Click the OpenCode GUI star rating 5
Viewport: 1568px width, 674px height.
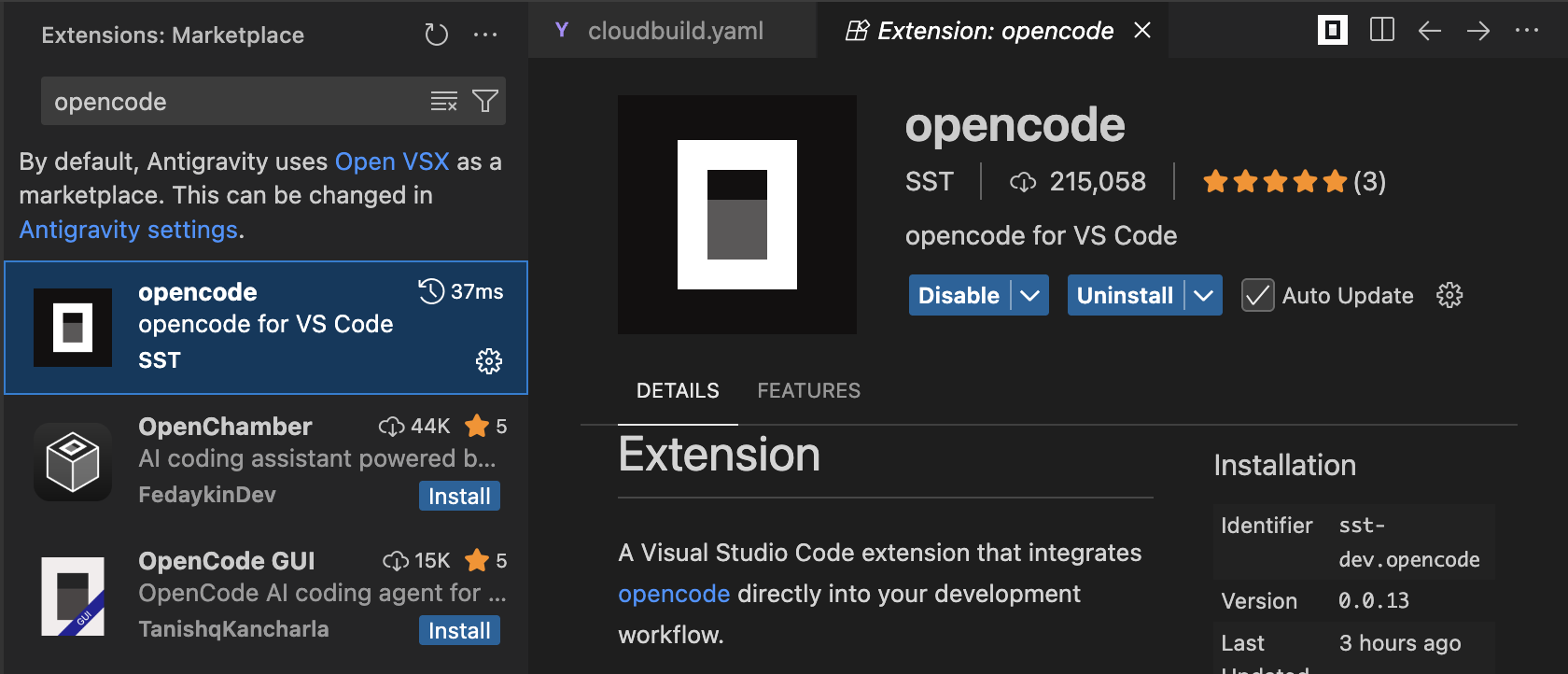486,561
